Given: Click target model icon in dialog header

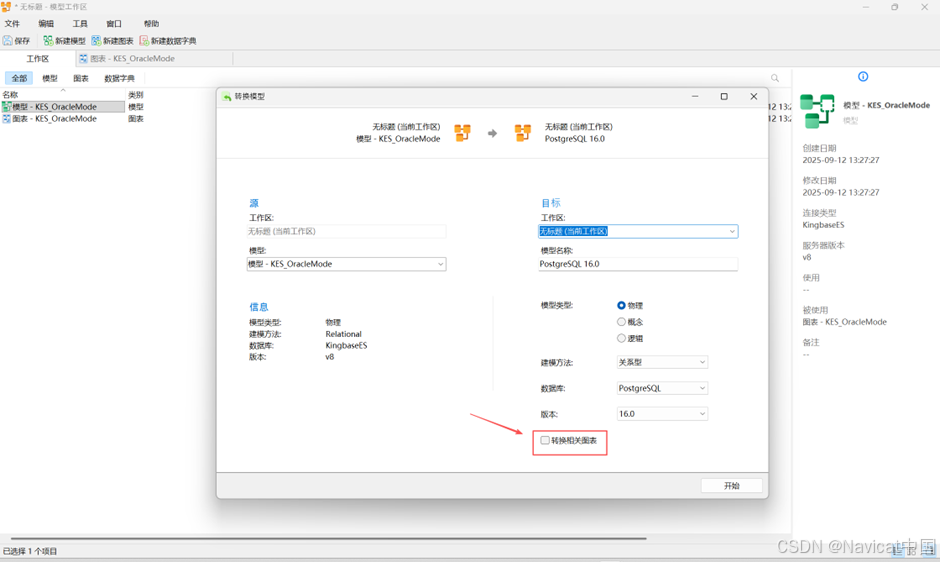Looking at the screenshot, I should point(523,133).
